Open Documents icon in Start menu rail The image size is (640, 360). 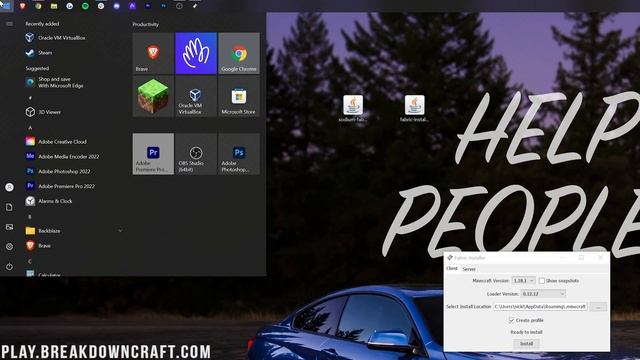point(9,207)
